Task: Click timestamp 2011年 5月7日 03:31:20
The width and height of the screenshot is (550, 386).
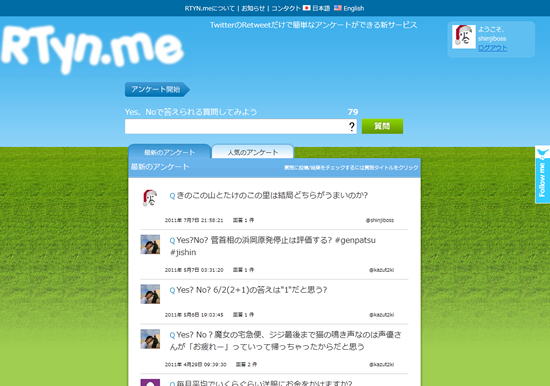Action: pyautogui.click(x=194, y=270)
